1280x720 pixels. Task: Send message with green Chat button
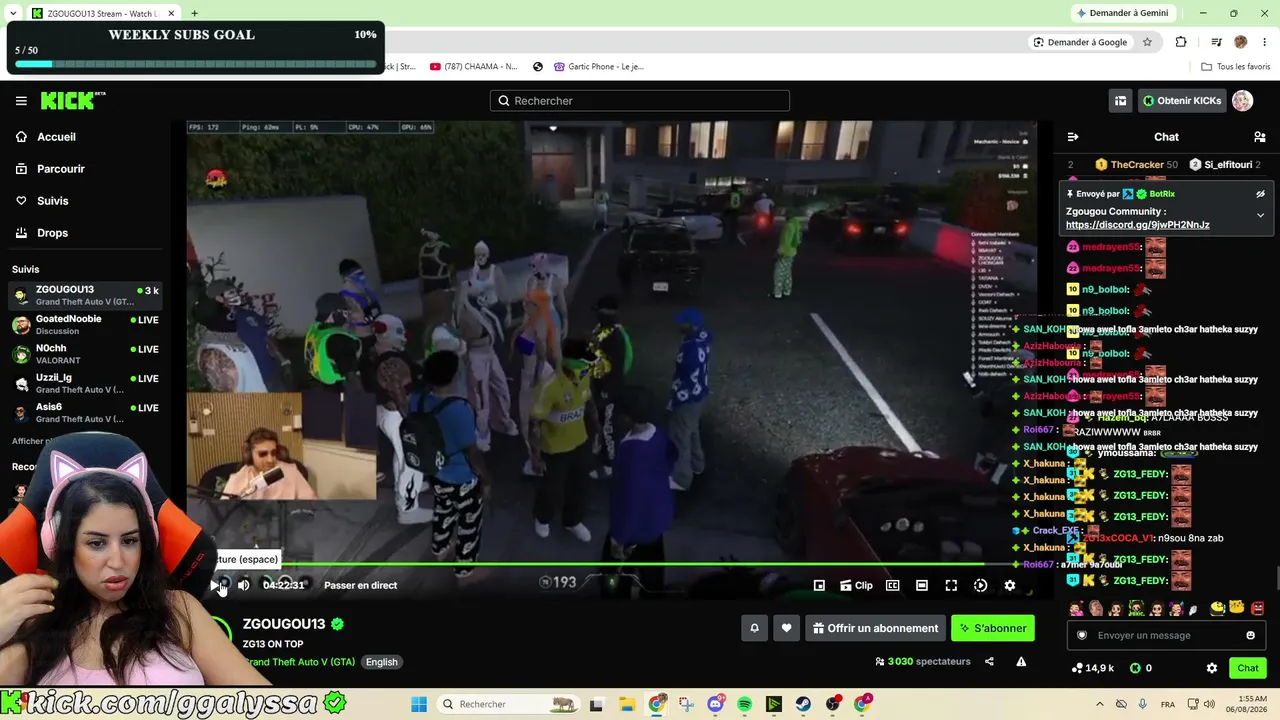pyautogui.click(x=1248, y=668)
